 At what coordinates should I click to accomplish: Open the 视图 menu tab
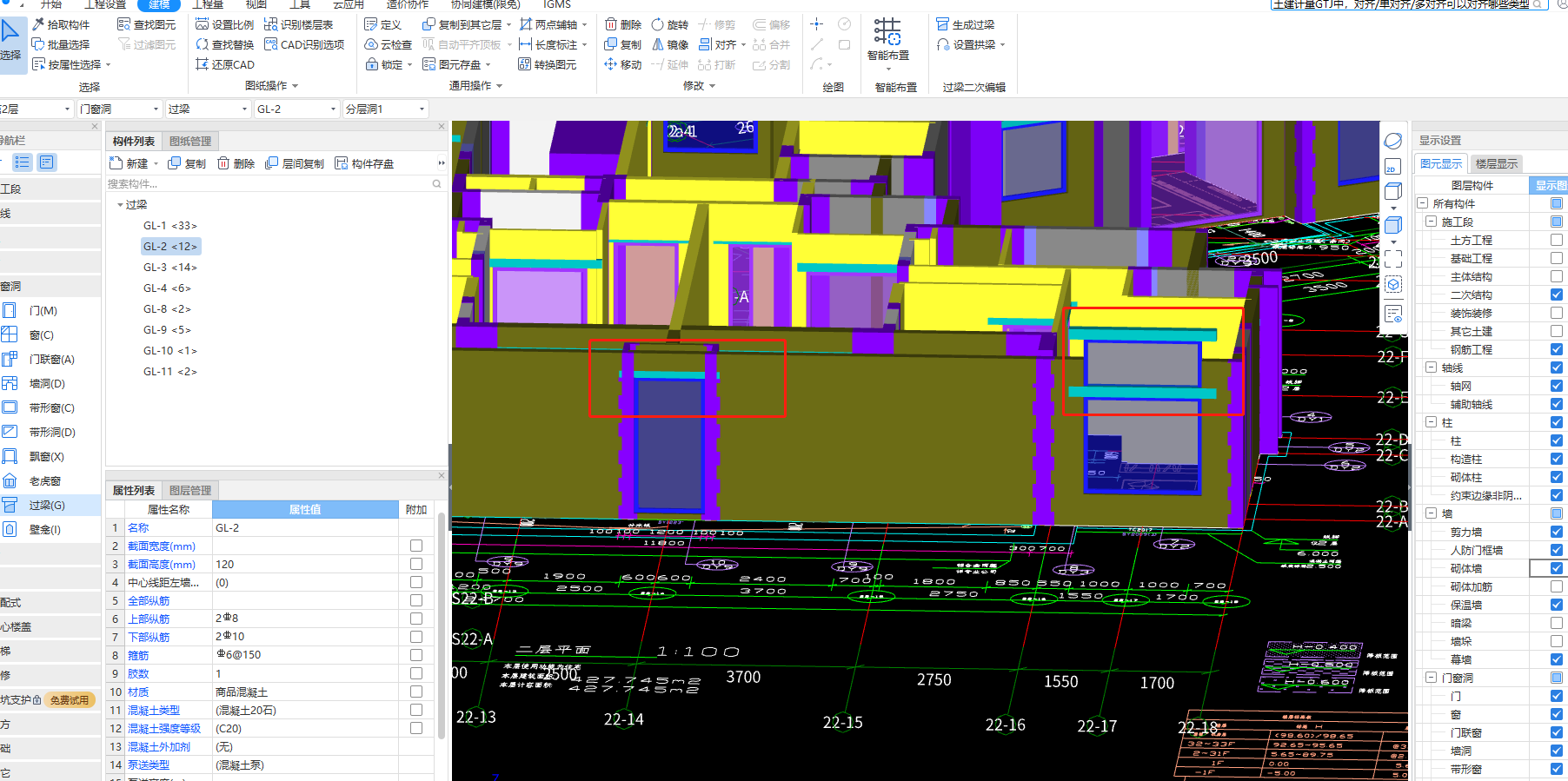coord(256,4)
